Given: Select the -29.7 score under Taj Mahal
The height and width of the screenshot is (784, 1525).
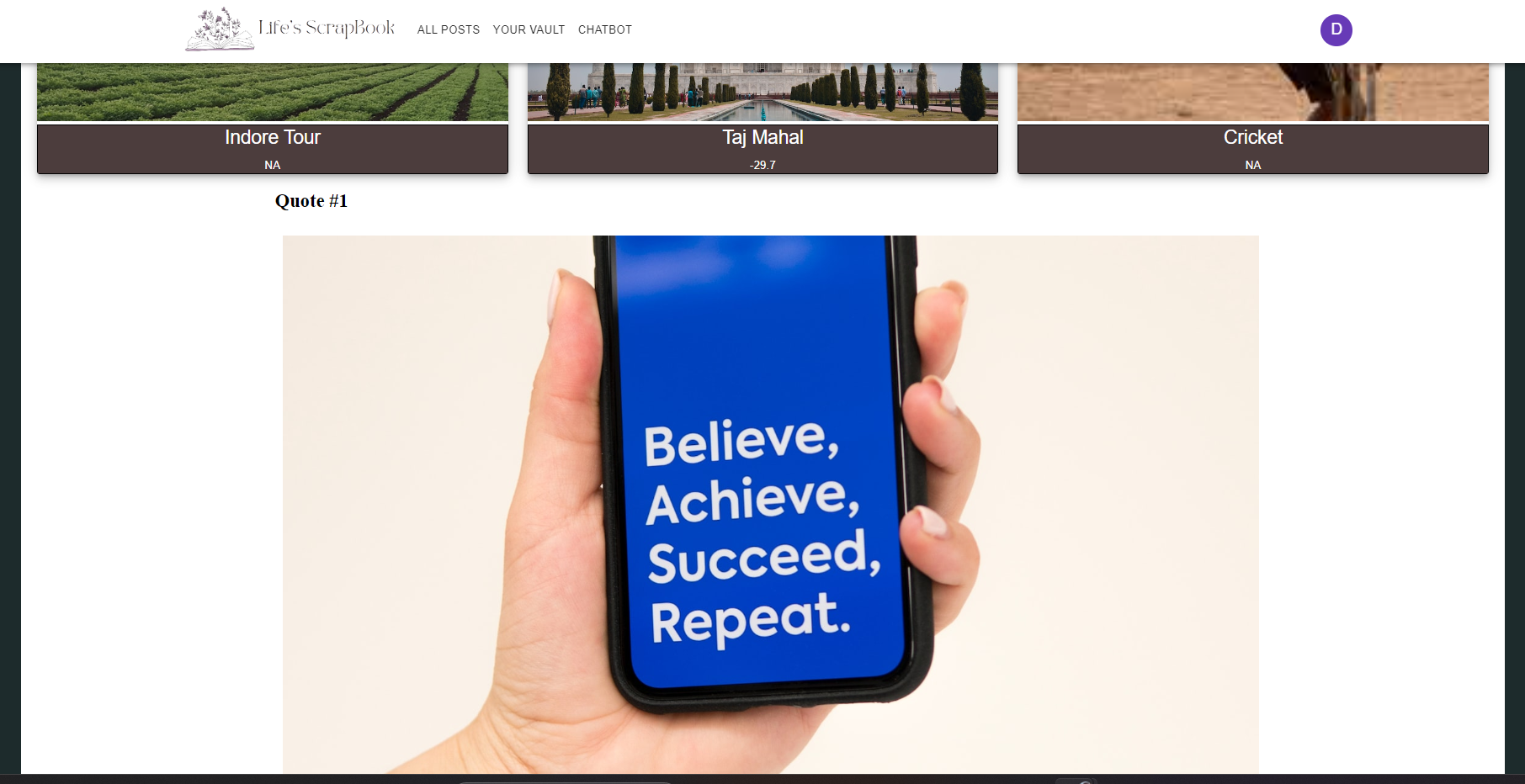Looking at the screenshot, I should click(762, 165).
